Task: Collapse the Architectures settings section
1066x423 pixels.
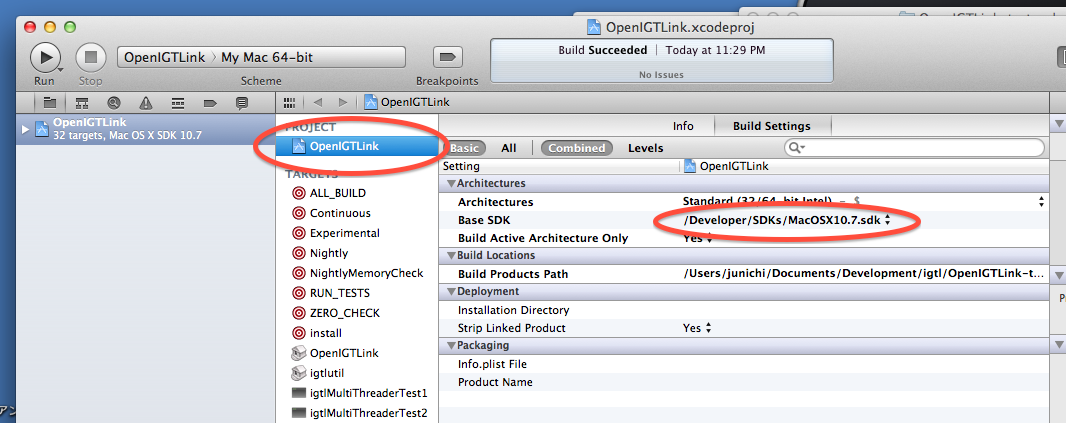Action: (x=451, y=184)
